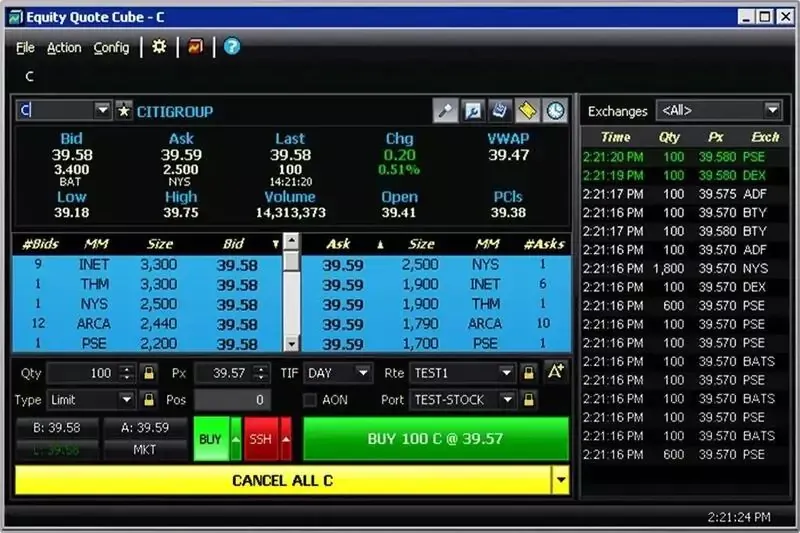Expand the red arrow next to SSH

(x=286, y=439)
